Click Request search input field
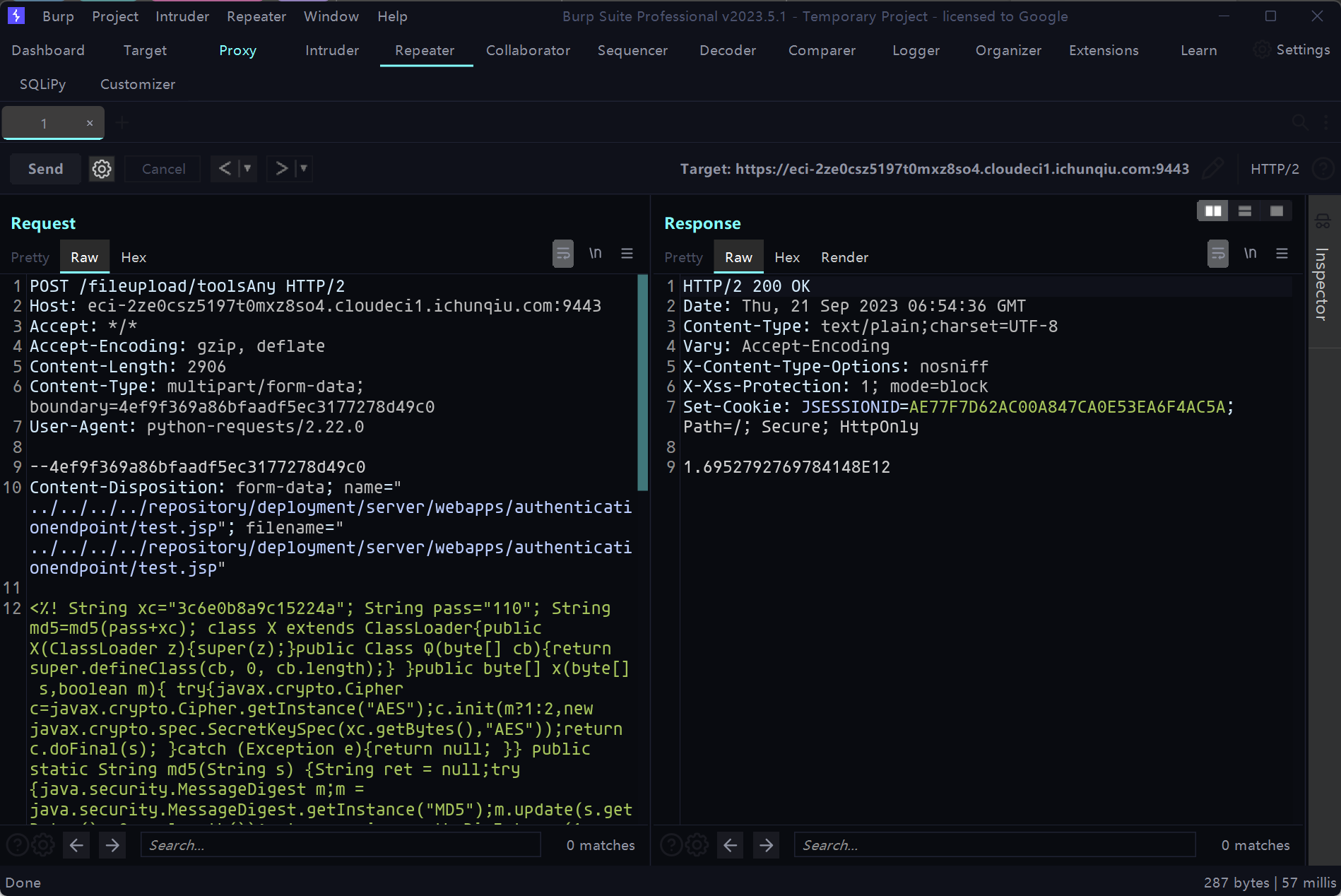 (x=341, y=845)
